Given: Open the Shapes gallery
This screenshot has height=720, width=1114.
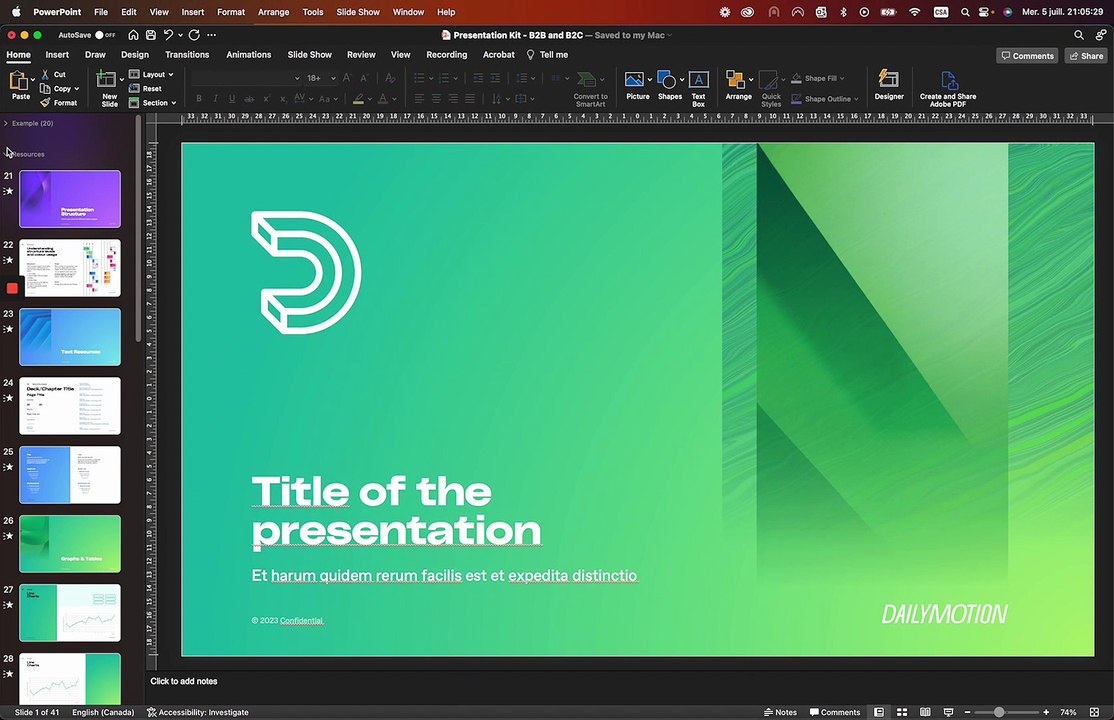Looking at the screenshot, I should tap(667, 86).
